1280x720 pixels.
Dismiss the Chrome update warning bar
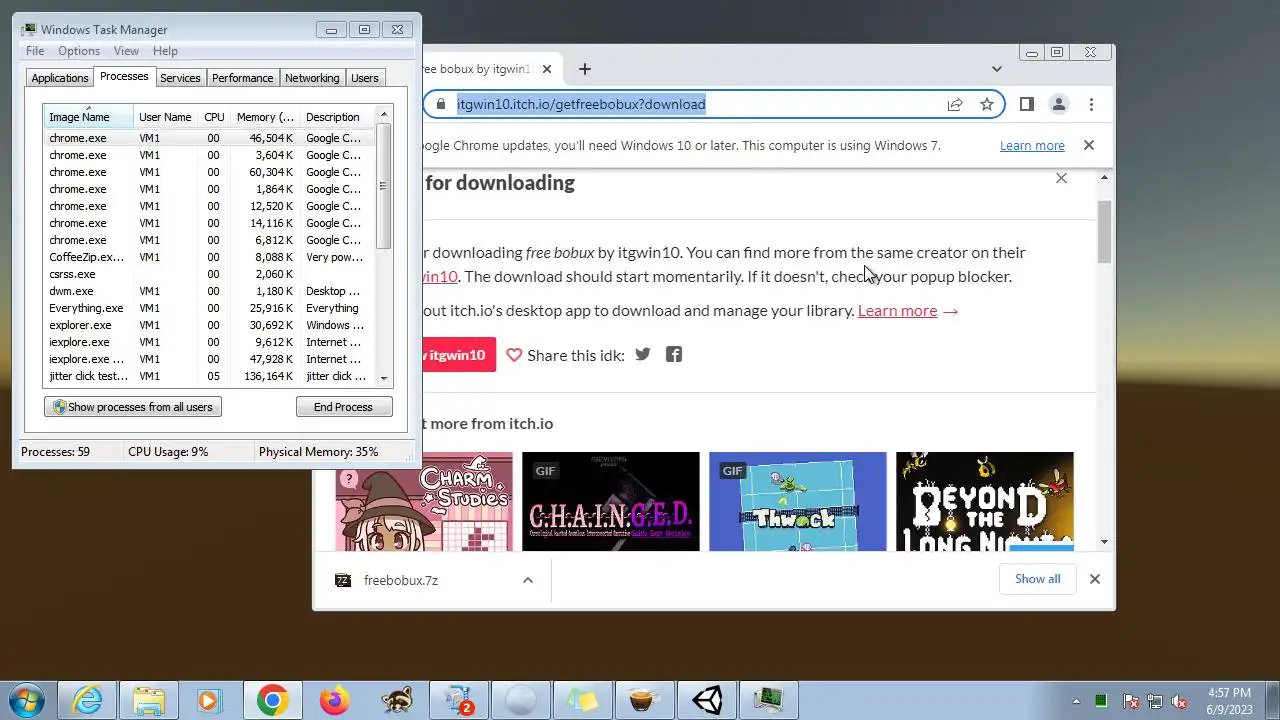1089,145
